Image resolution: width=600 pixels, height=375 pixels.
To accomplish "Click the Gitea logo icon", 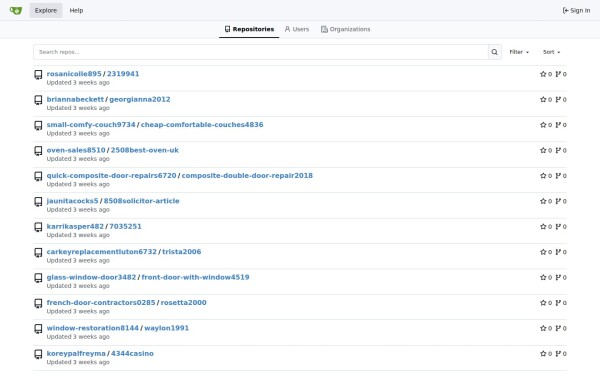I will [x=16, y=10].
